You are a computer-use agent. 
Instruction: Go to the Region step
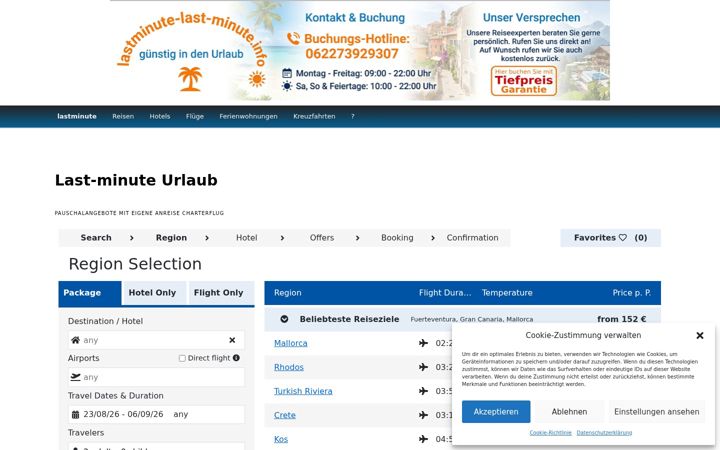click(171, 238)
